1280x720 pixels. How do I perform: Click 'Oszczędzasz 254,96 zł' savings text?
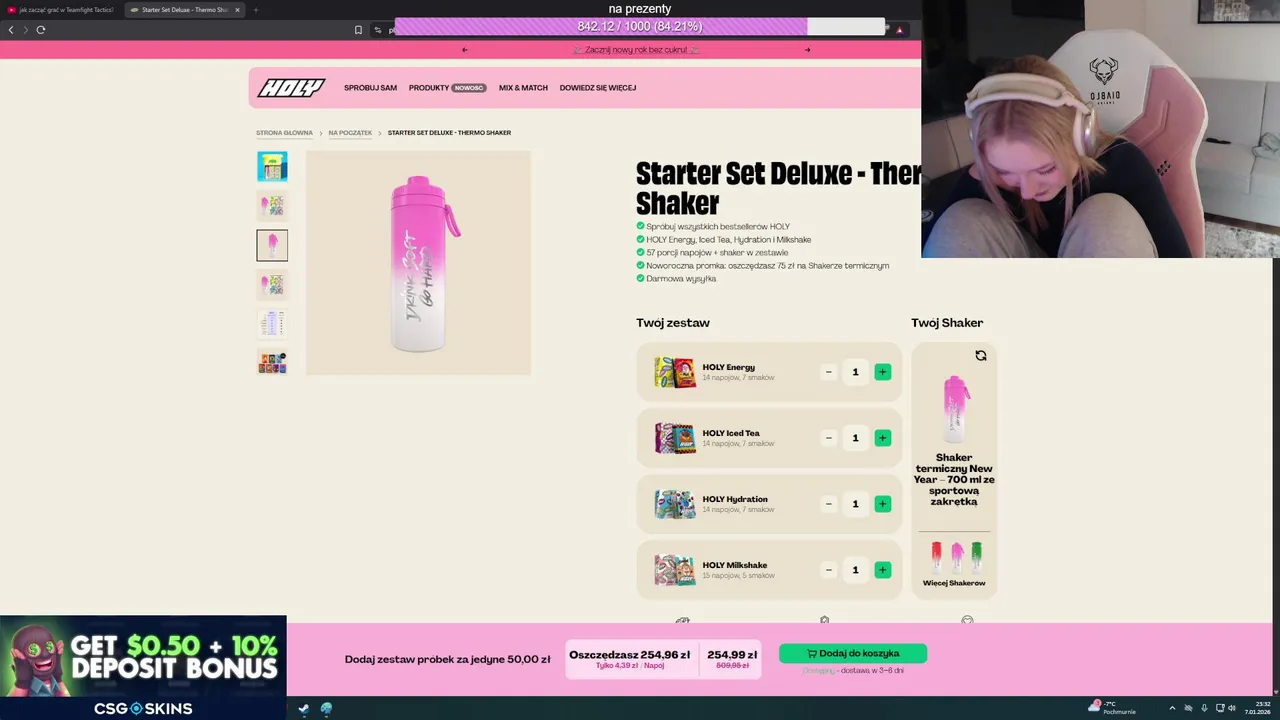coord(630,655)
